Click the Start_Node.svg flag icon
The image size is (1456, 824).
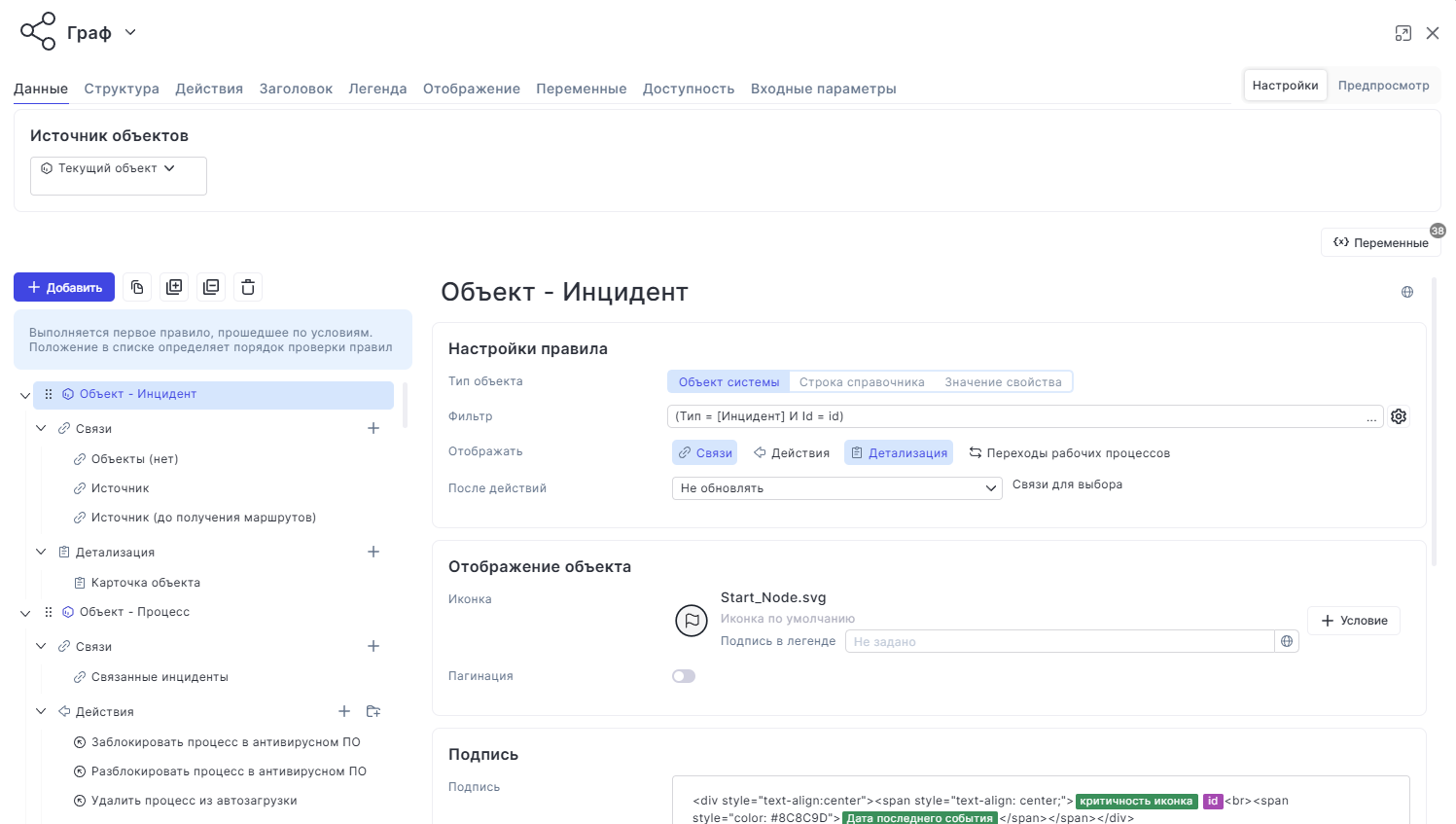(692, 620)
